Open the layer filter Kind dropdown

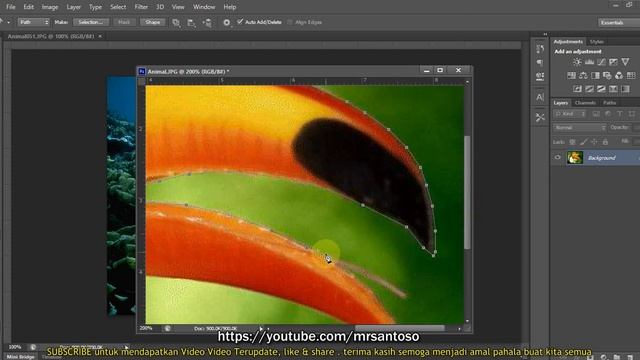[570, 114]
